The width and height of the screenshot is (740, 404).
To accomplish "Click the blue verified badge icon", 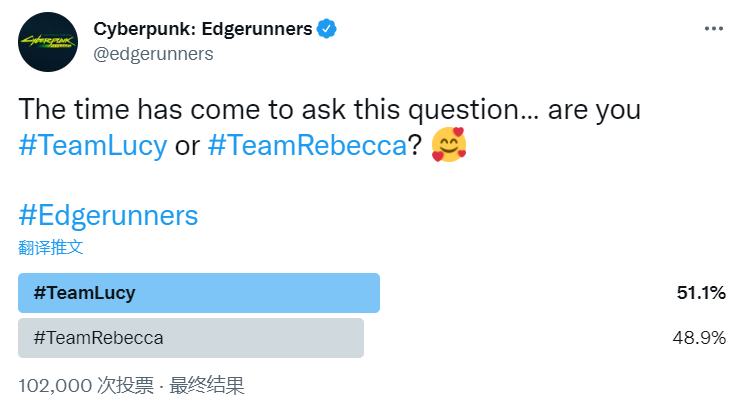I will [327, 29].
